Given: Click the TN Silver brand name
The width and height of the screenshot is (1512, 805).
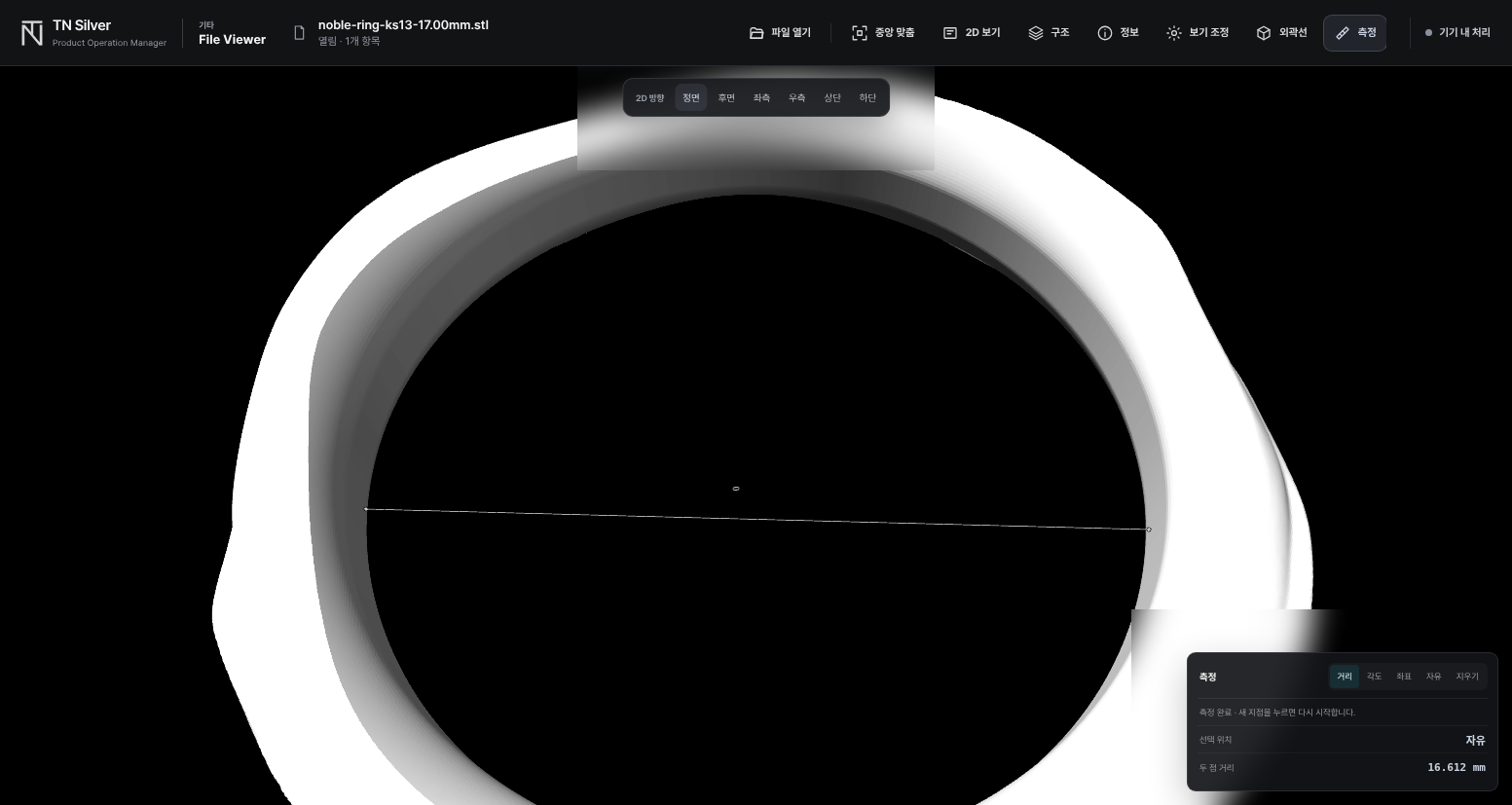Looking at the screenshot, I should [x=82, y=25].
